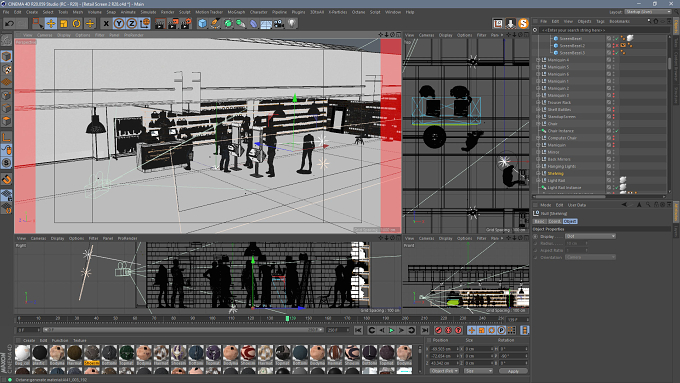Open Edit Render Settings icon
The width and height of the screenshot is (680, 383).
pyautogui.click(x=186, y=23)
